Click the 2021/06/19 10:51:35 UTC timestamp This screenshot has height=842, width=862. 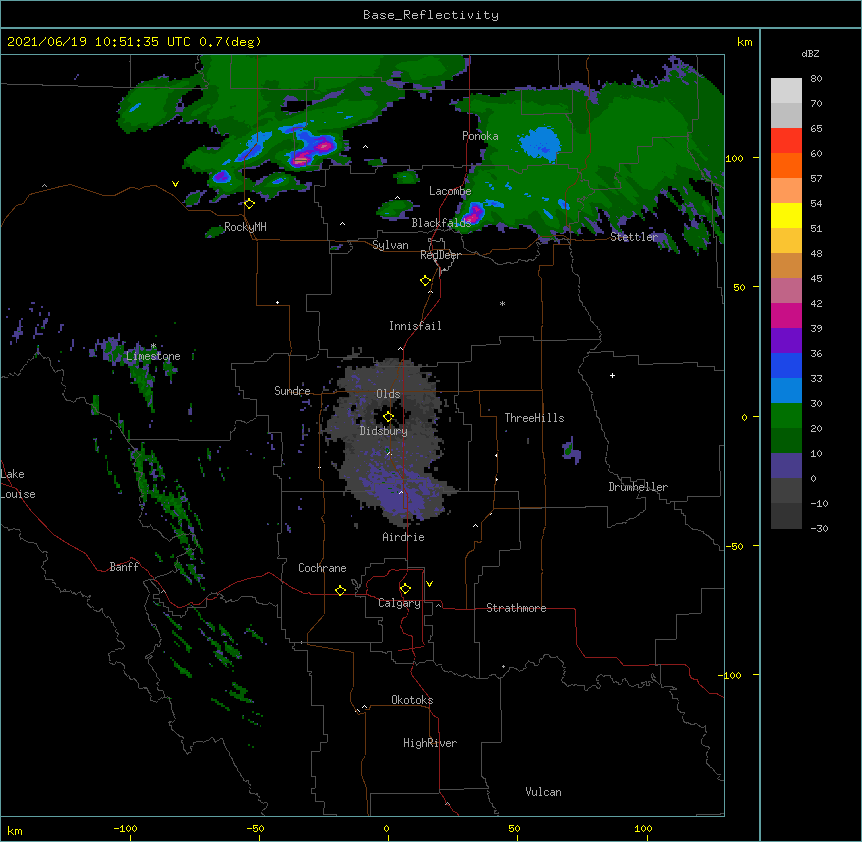click(99, 42)
